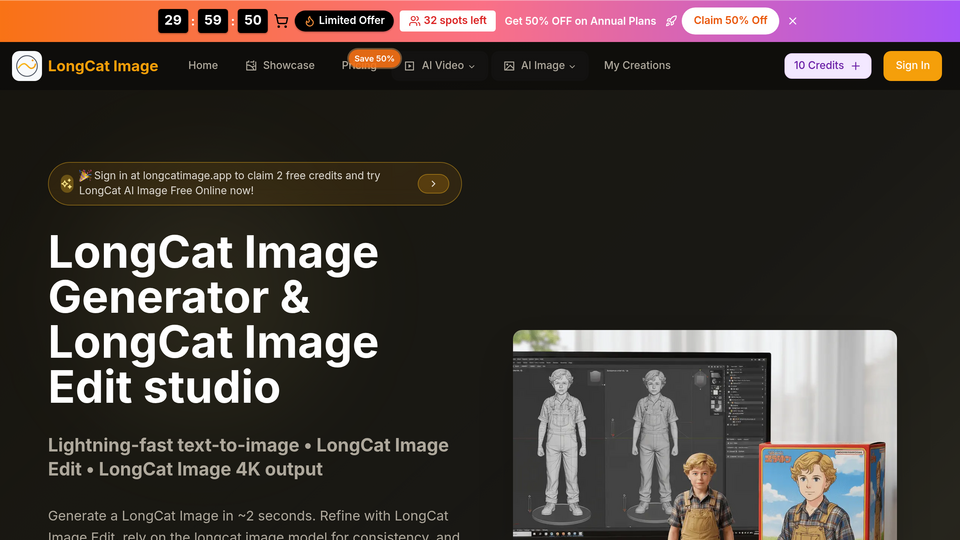This screenshot has width=960, height=540.
Task: Expand the AI Image dropdown menu
Action: click(x=539, y=66)
